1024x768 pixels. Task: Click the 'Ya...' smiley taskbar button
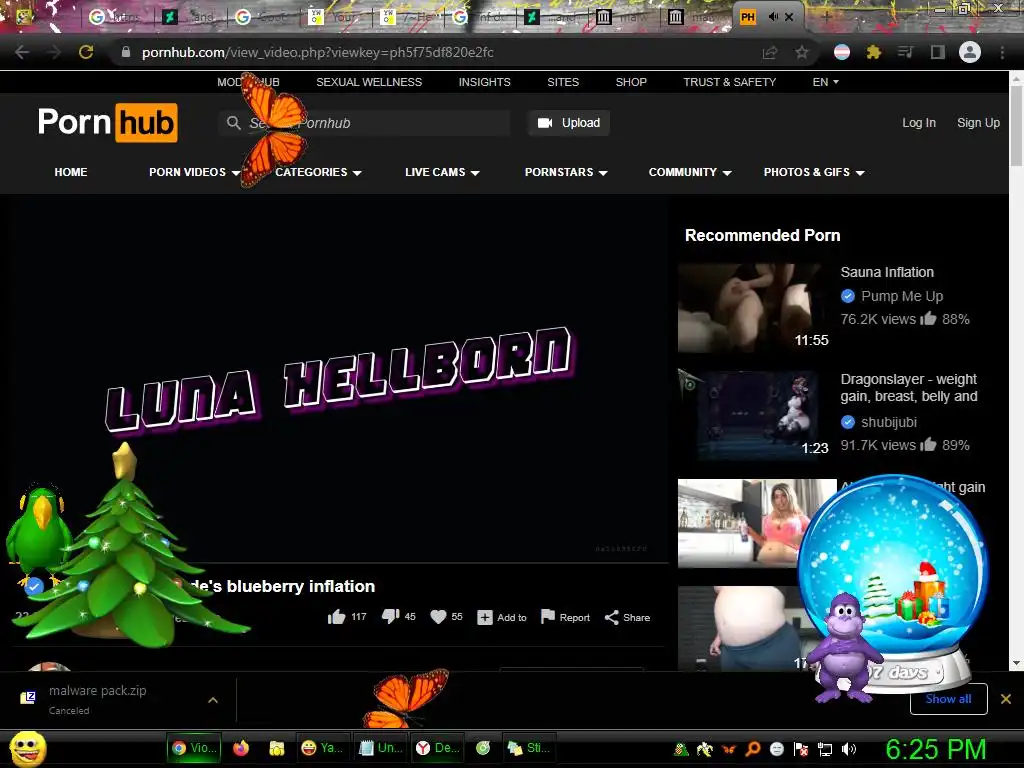click(x=323, y=748)
